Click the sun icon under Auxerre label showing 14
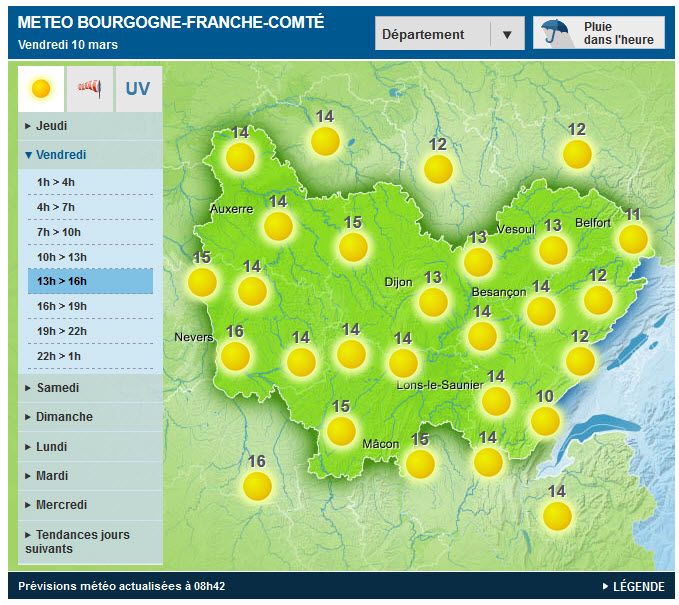 (252, 291)
